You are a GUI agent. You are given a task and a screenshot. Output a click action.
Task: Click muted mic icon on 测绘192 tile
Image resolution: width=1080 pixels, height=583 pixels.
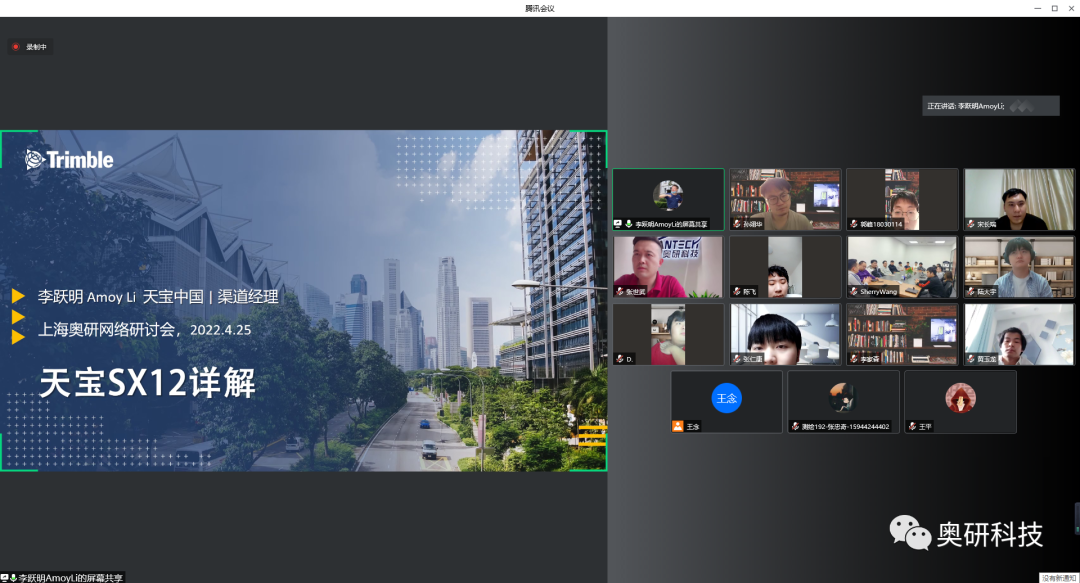[x=796, y=427]
